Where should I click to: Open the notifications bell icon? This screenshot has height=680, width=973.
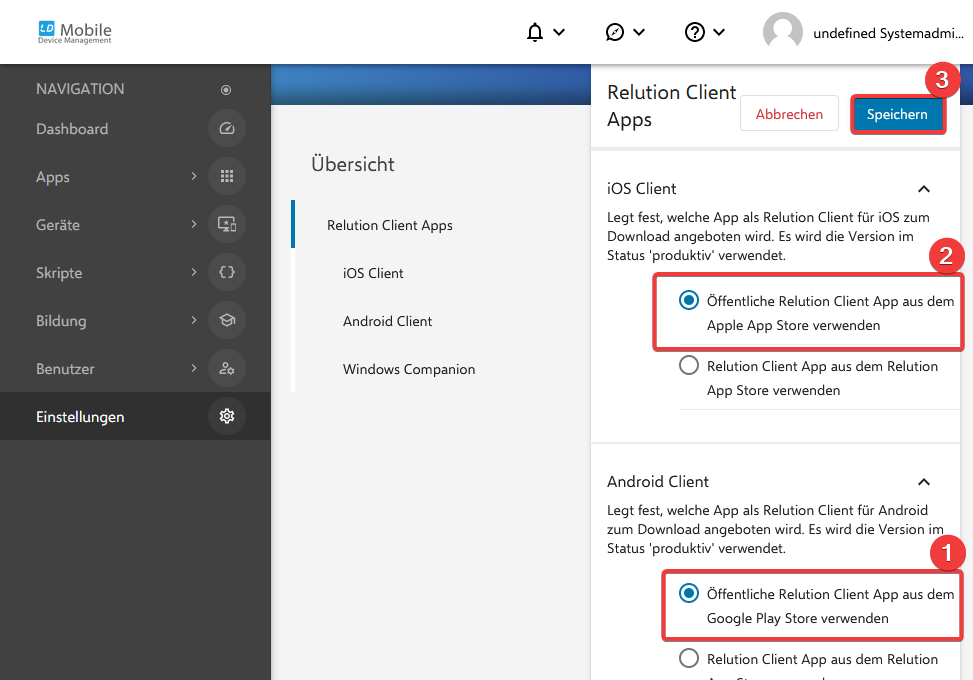click(535, 32)
